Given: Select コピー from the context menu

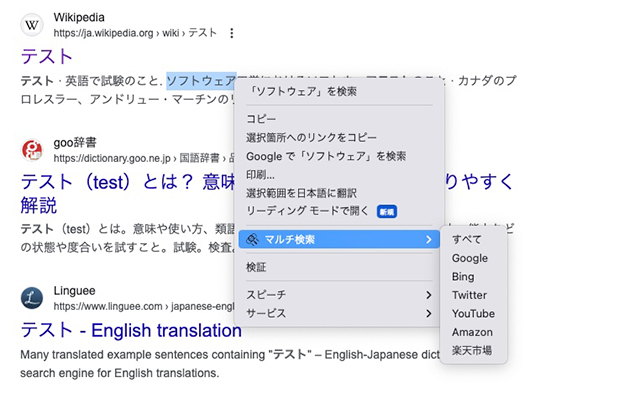Looking at the screenshot, I should 261,119.
